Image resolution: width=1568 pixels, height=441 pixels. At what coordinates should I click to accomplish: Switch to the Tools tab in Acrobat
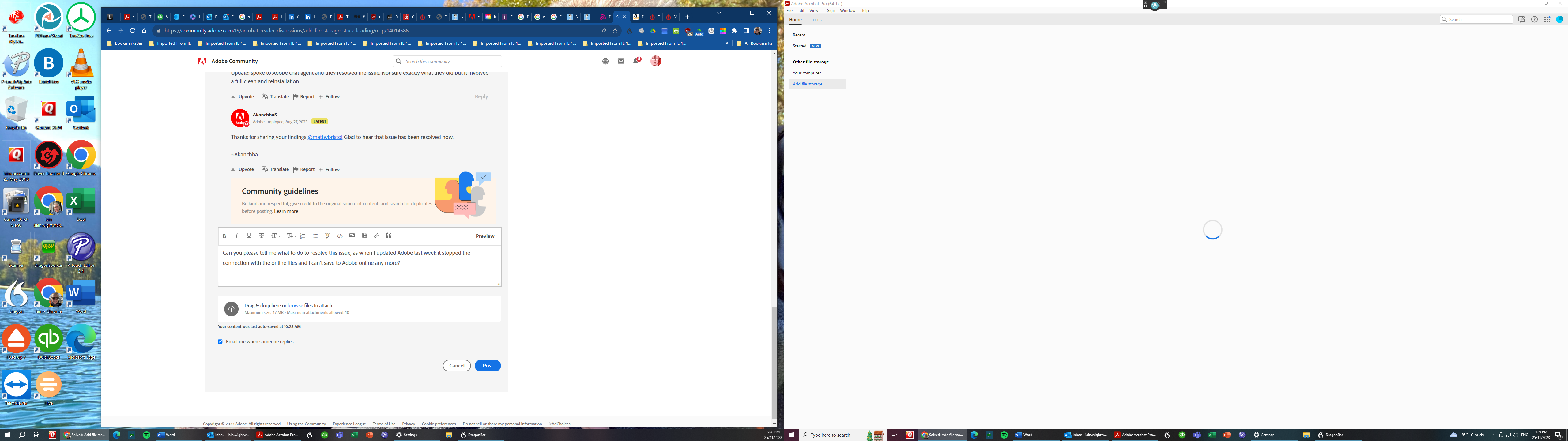click(x=816, y=20)
